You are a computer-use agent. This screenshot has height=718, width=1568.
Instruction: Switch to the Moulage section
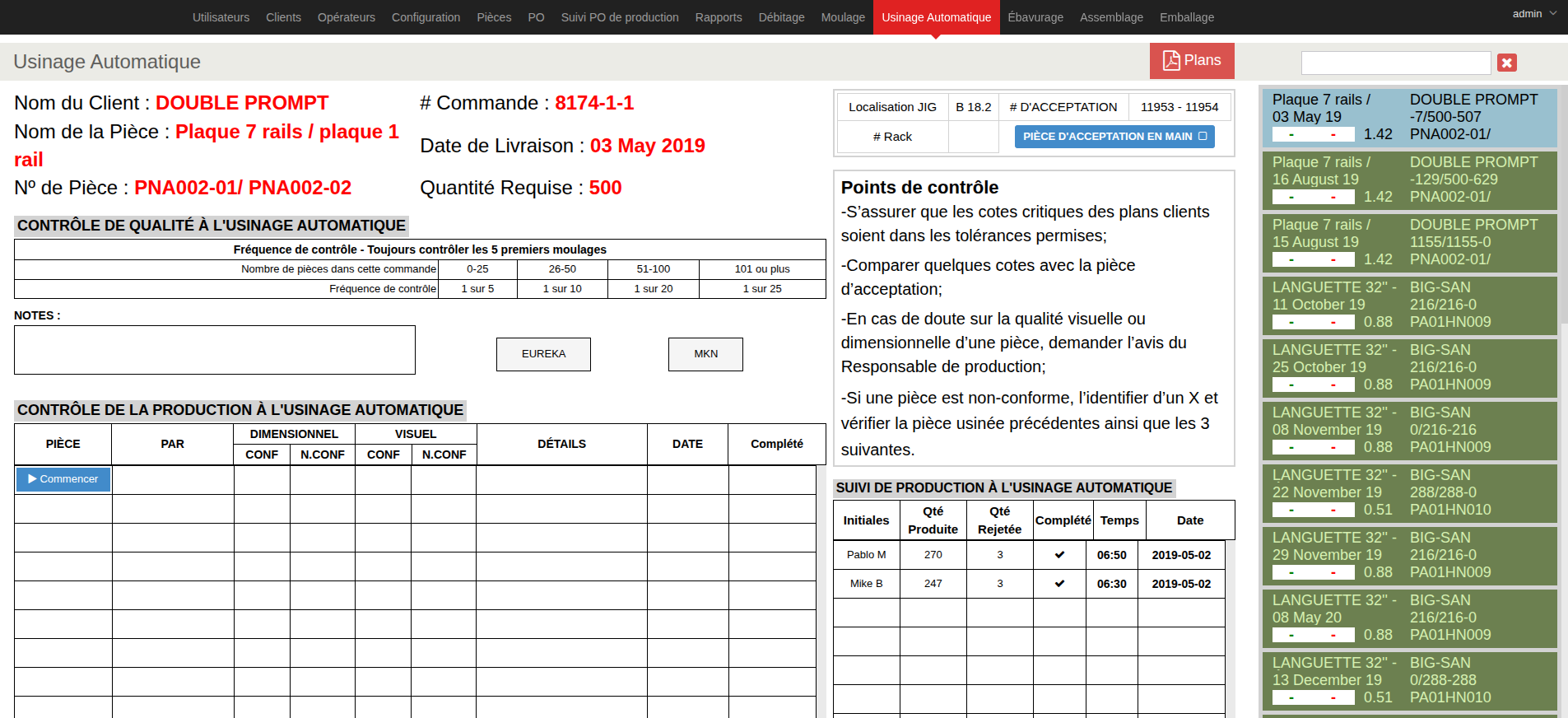(x=843, y=17)
